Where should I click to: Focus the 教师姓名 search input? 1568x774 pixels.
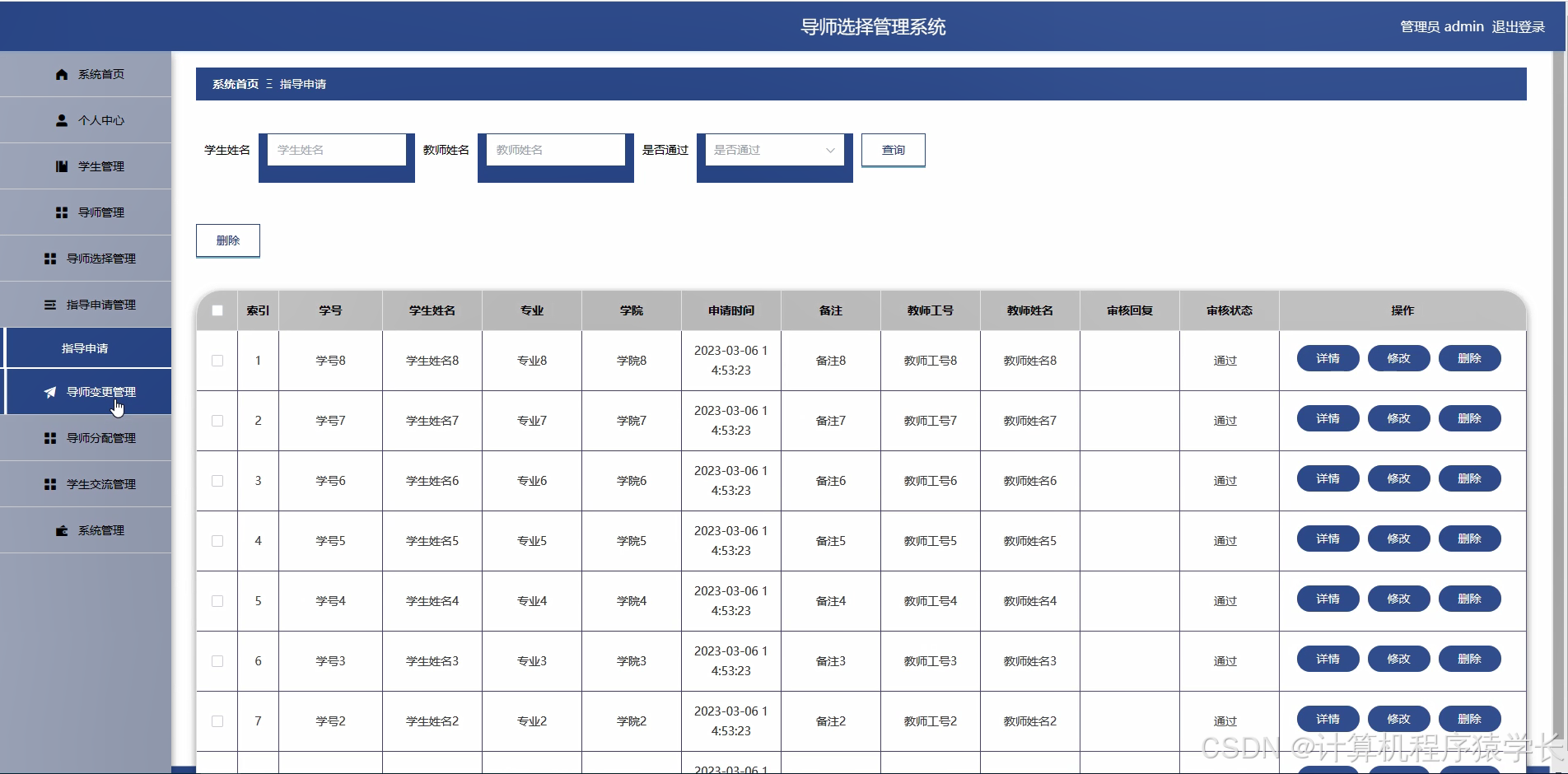coord(556,150)
